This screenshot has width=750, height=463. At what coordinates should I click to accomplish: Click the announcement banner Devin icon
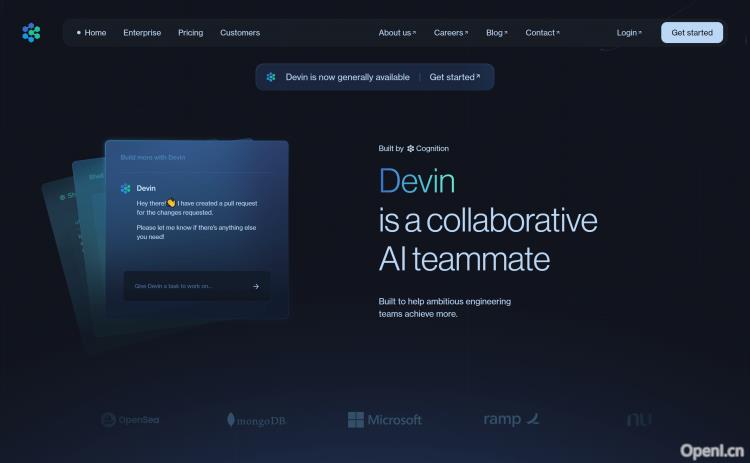tap(271, 77)
